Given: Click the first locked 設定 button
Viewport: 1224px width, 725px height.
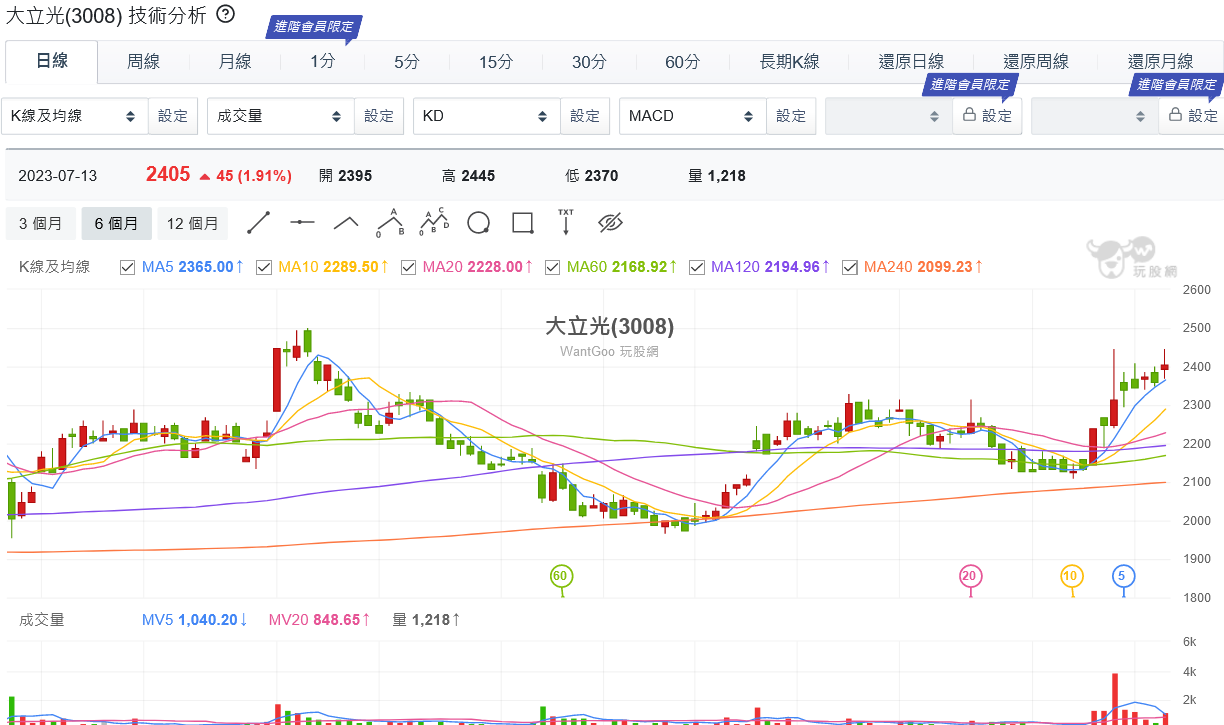Looking at the screenshot, I should point(987,116).
